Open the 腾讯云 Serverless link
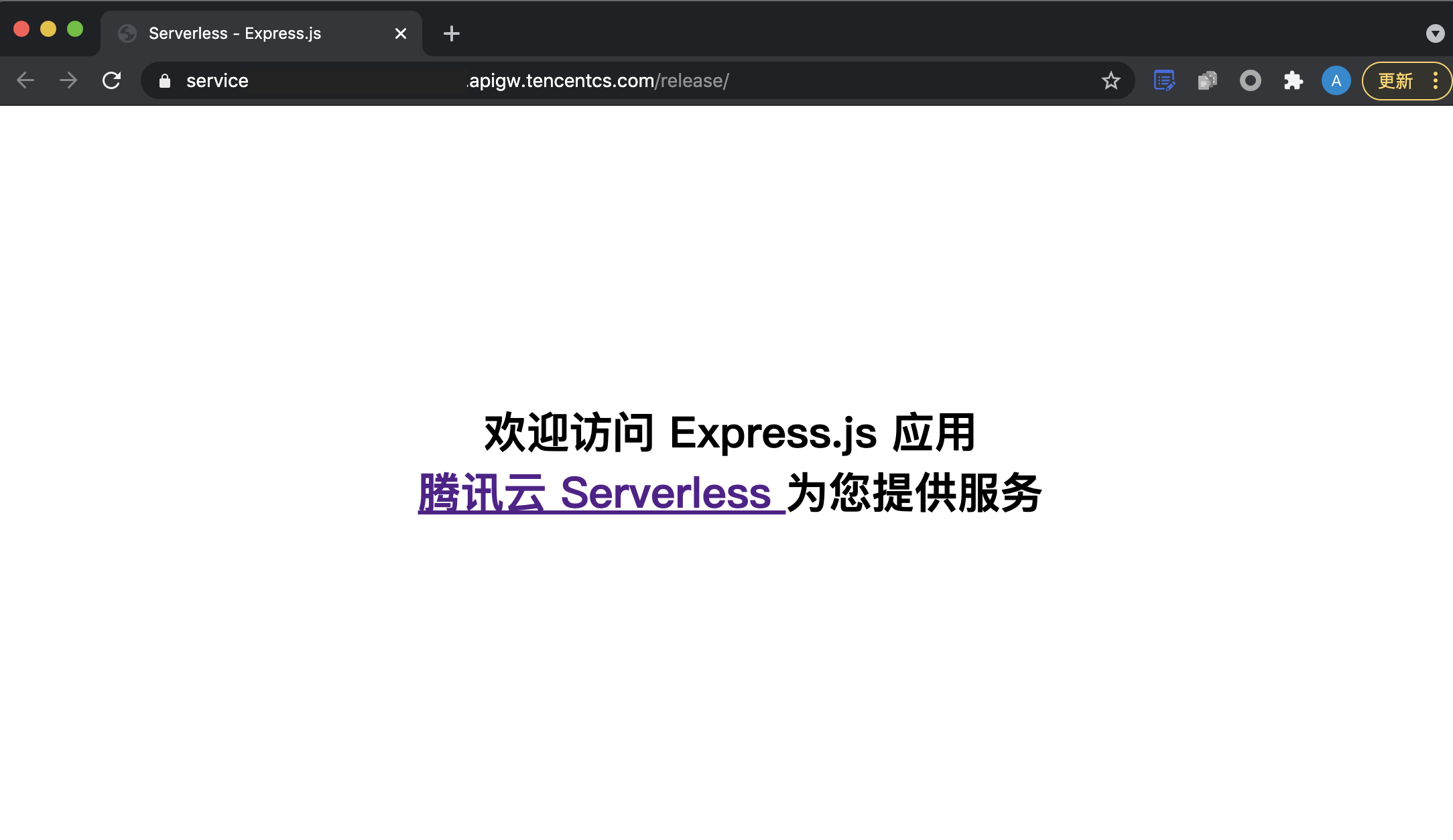This screenshot has width=1453, height=840. (601, 493)
